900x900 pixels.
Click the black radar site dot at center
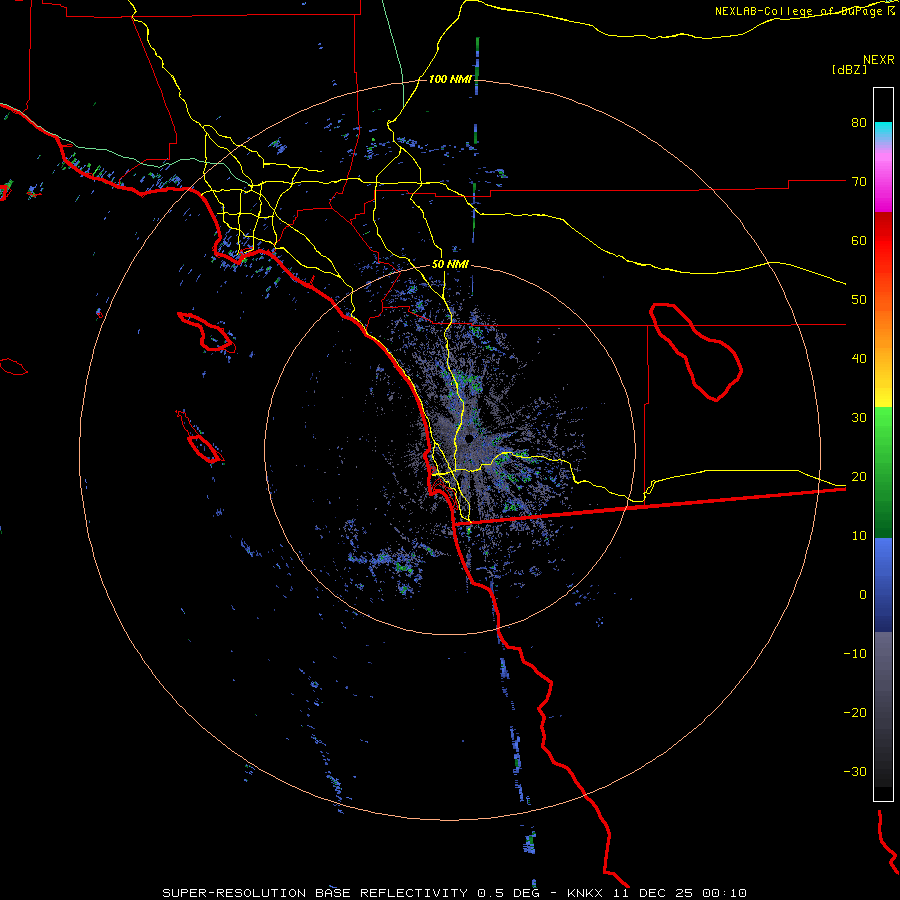[x=469, y=439]
